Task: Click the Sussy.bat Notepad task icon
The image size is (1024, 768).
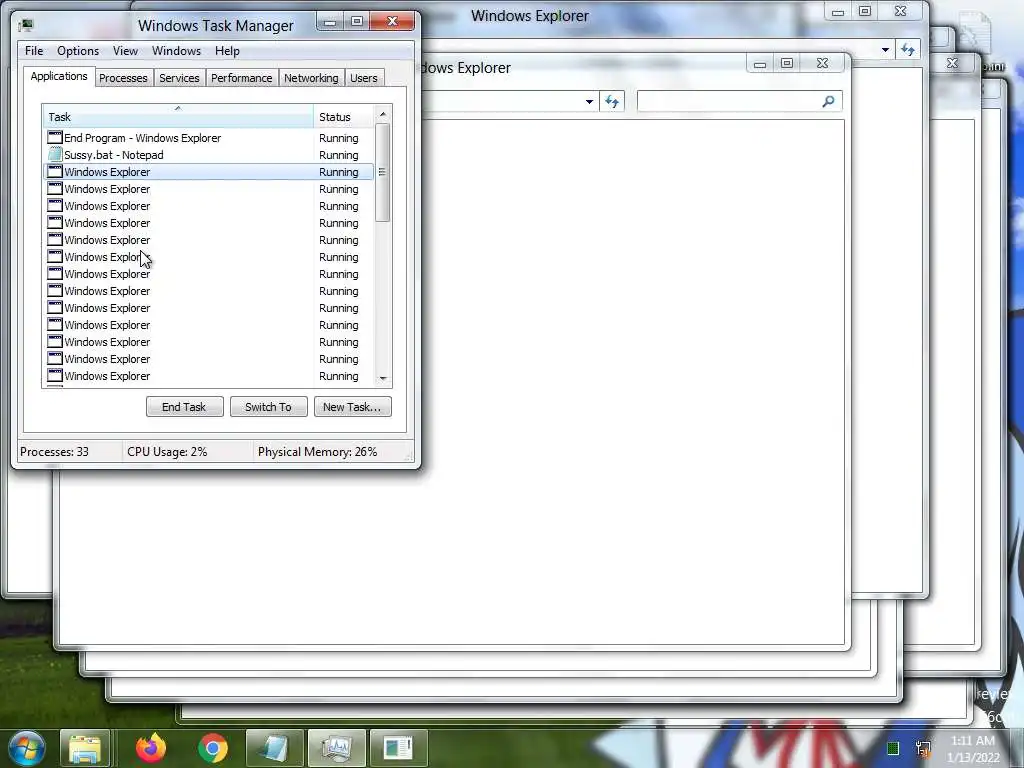Action: point(55,155)
